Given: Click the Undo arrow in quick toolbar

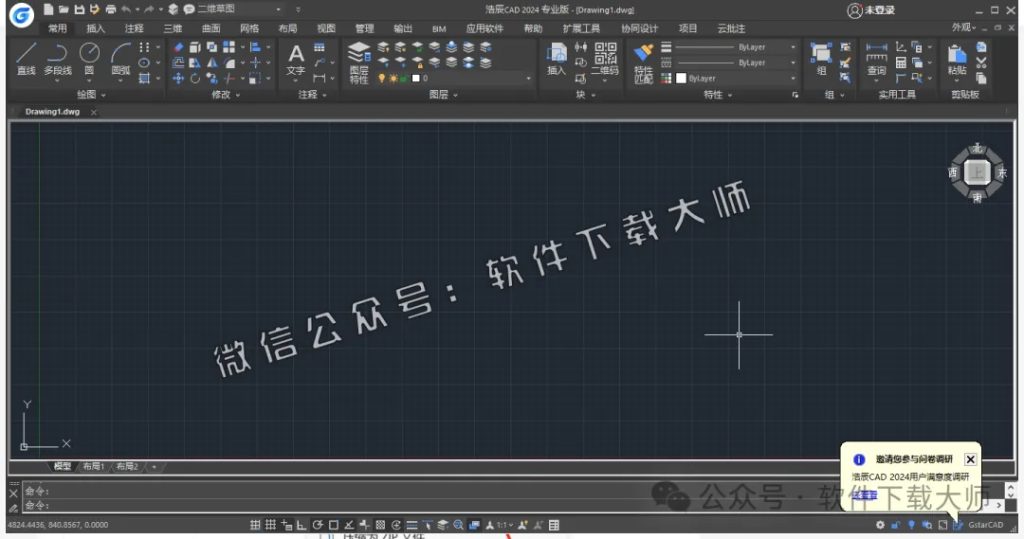Looking at the screenshot, I should (126, 9).
